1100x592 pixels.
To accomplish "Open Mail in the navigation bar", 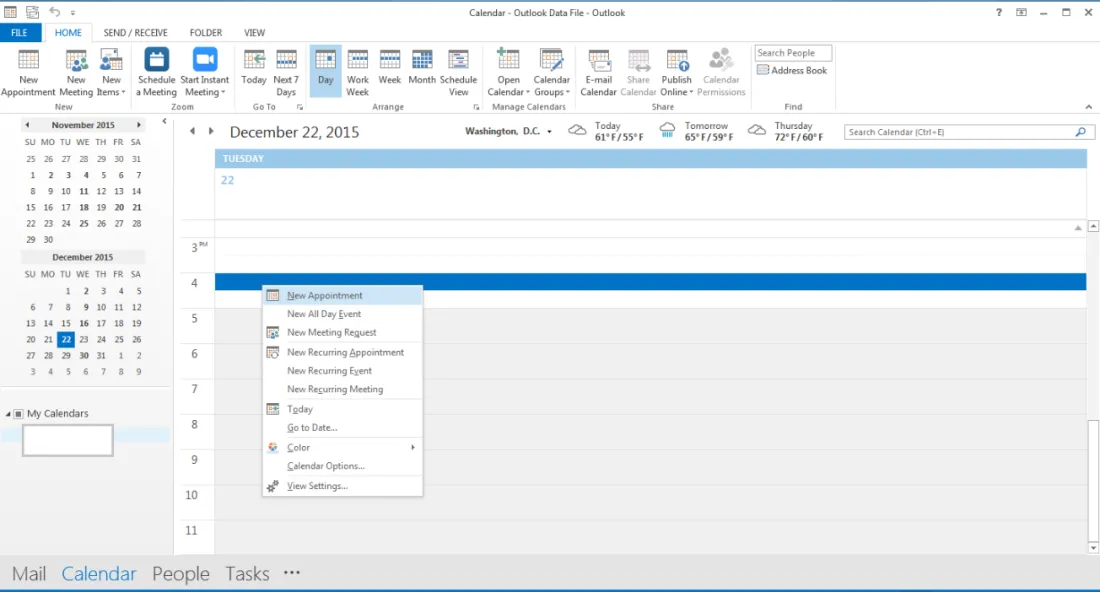I will coord(29,574).
